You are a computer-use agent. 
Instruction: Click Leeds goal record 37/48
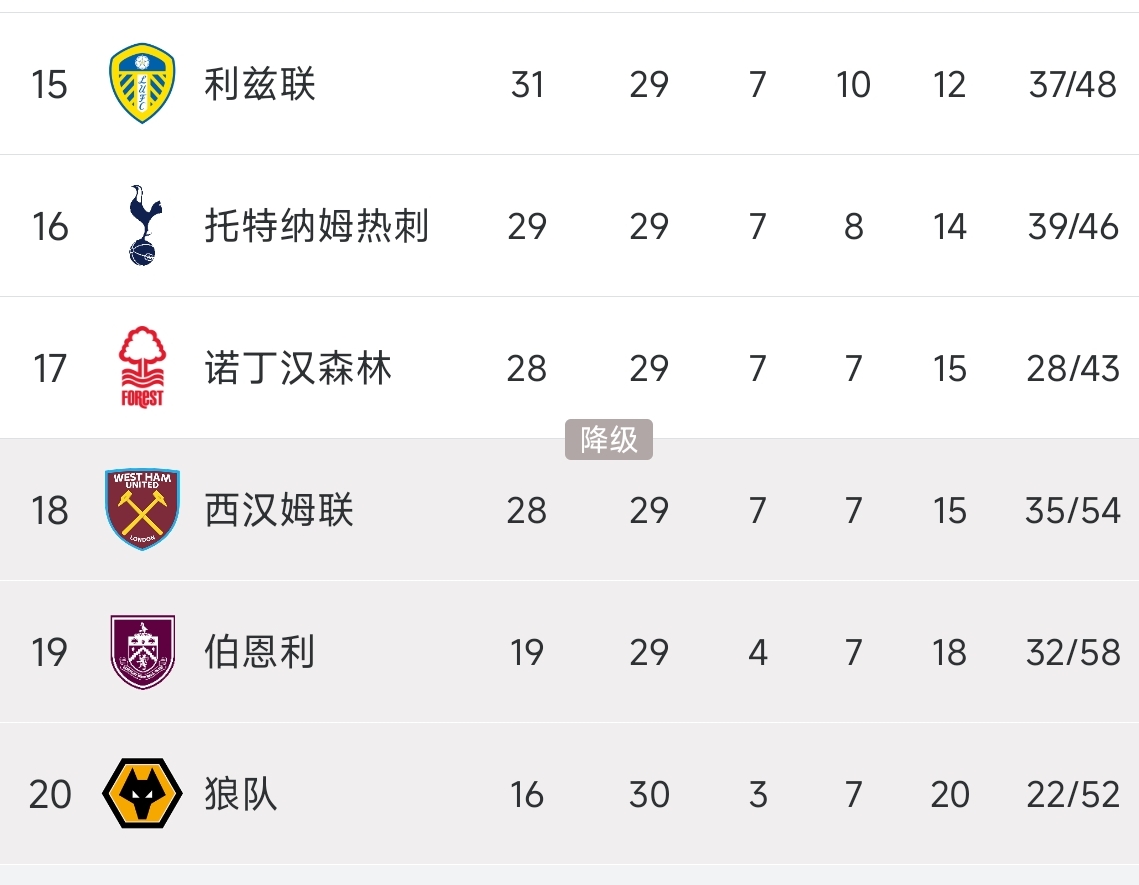pyautogui.click(x=1072, y=84)
